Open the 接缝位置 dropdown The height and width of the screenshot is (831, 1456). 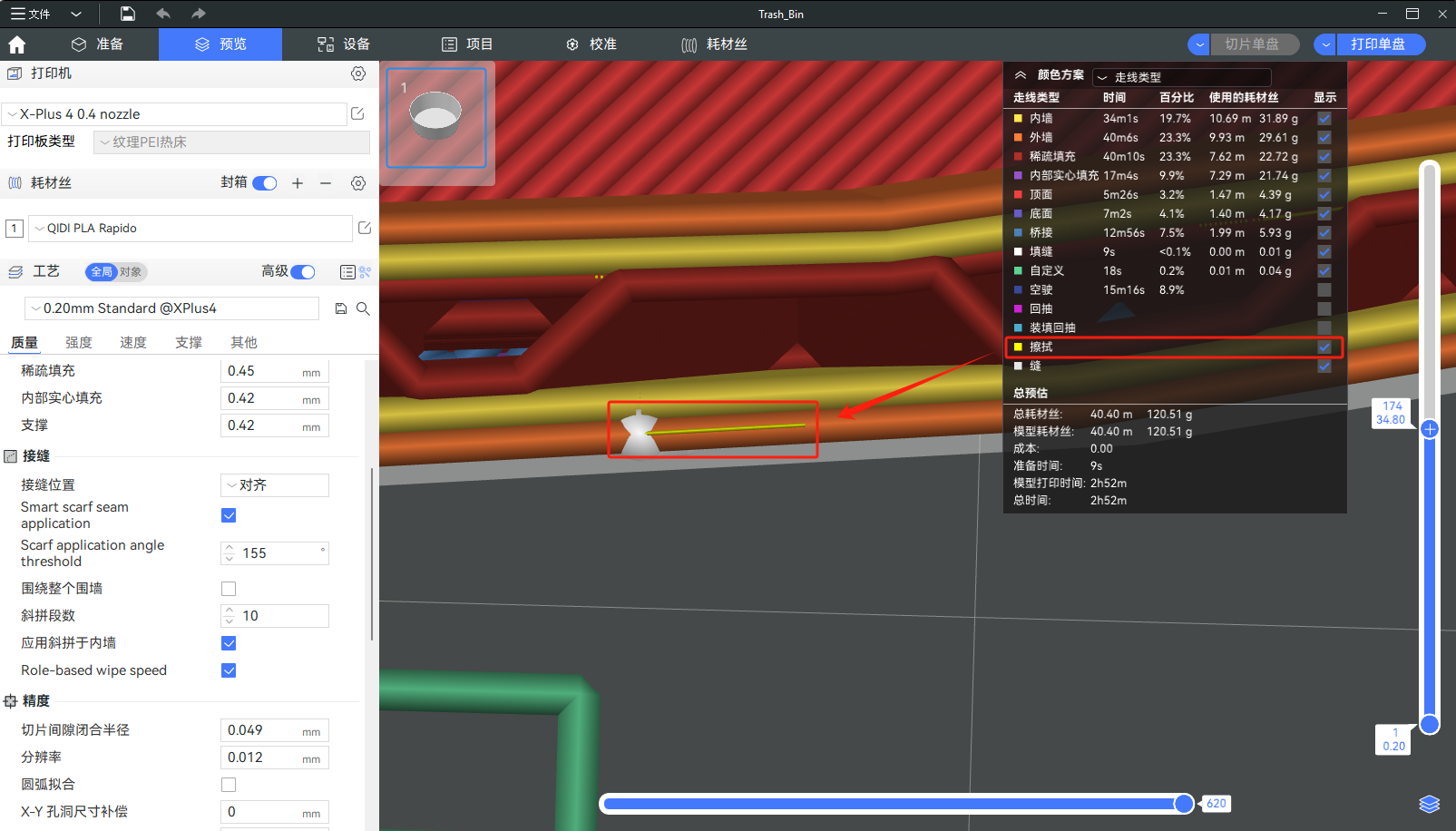(274, 485)
